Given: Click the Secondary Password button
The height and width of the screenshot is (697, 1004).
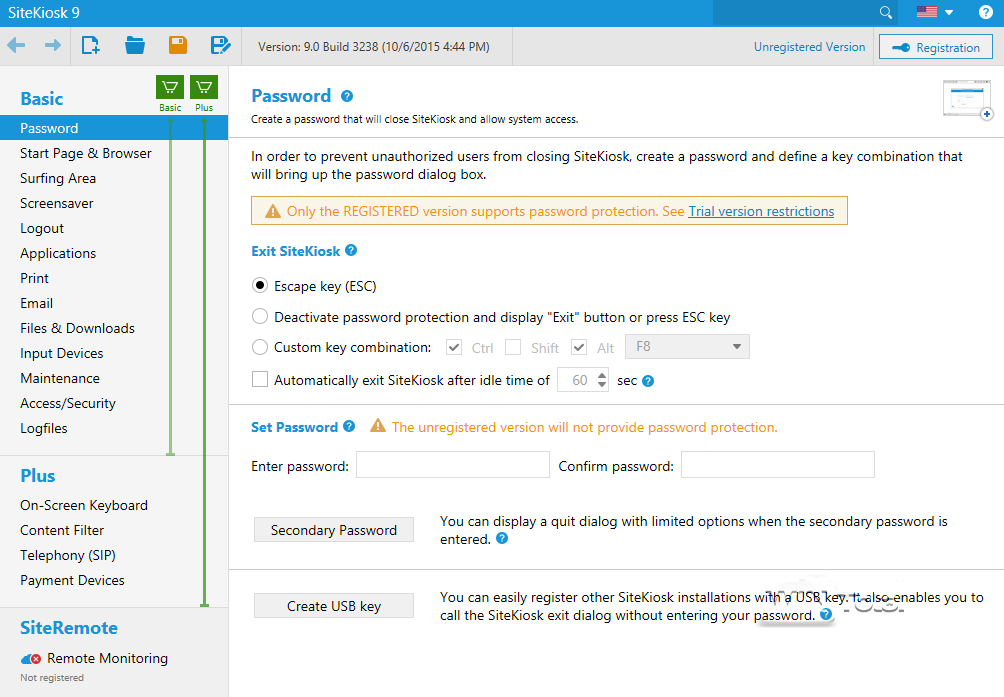Looking at the screenshot, I should [334, 529].
